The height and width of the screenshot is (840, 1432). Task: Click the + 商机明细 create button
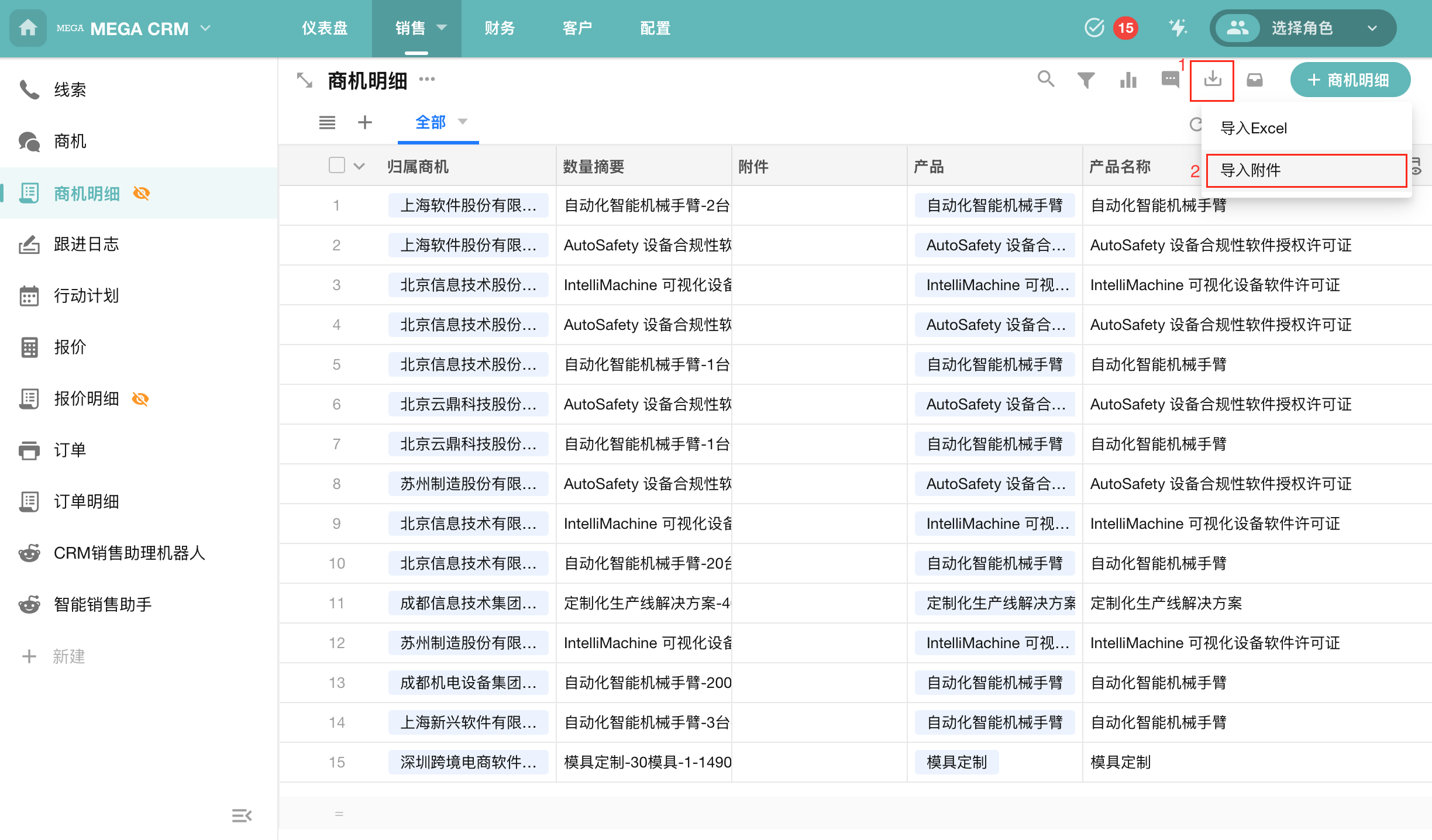tap(1350, 80)
